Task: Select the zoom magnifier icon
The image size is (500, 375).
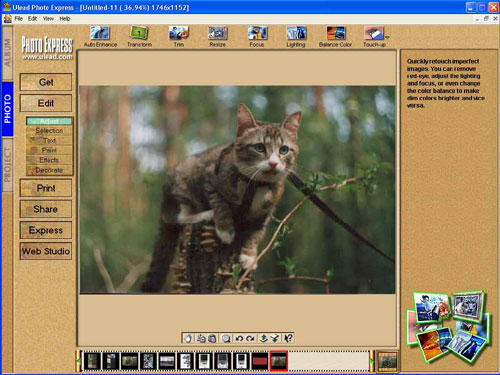Action: pos(226,338)
